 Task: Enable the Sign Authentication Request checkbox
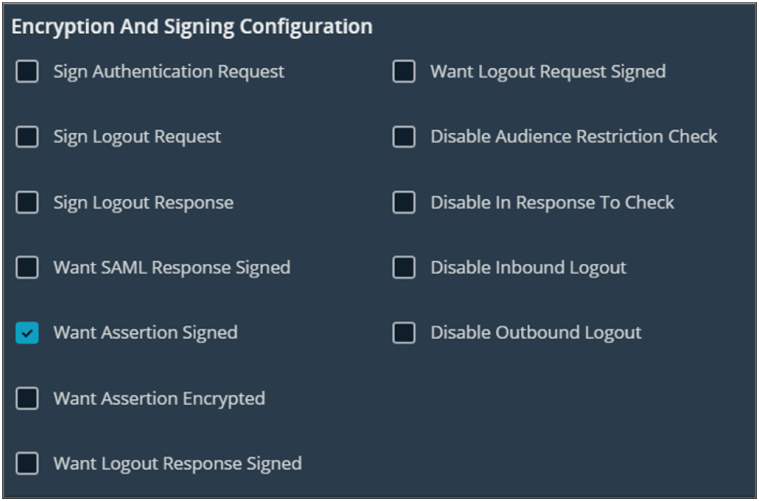pyautogui.click(x=27, y=72)
